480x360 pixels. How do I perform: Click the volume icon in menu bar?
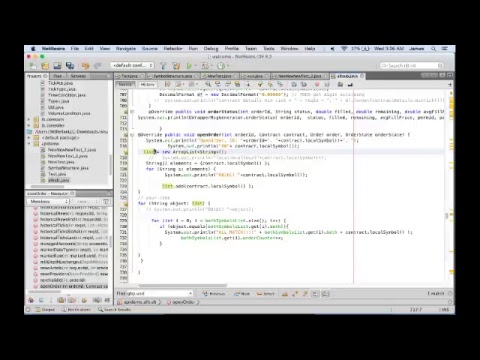332,49
